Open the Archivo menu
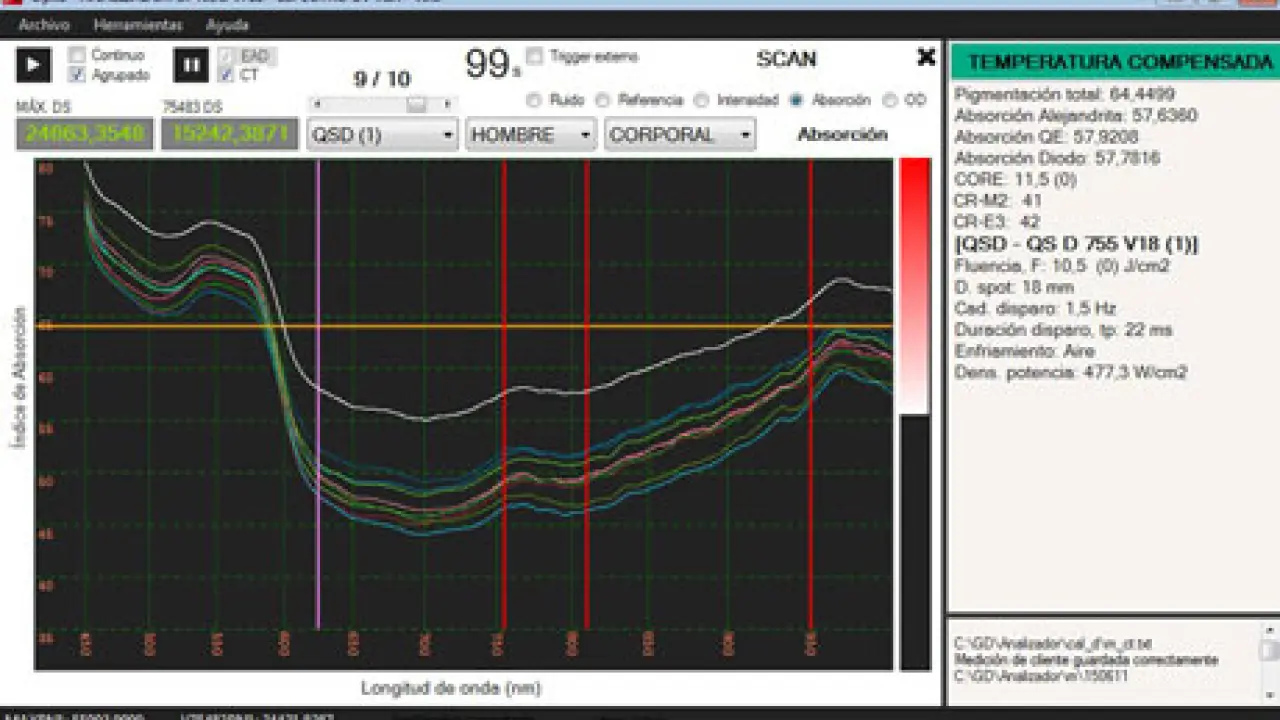 coord(44,25)
